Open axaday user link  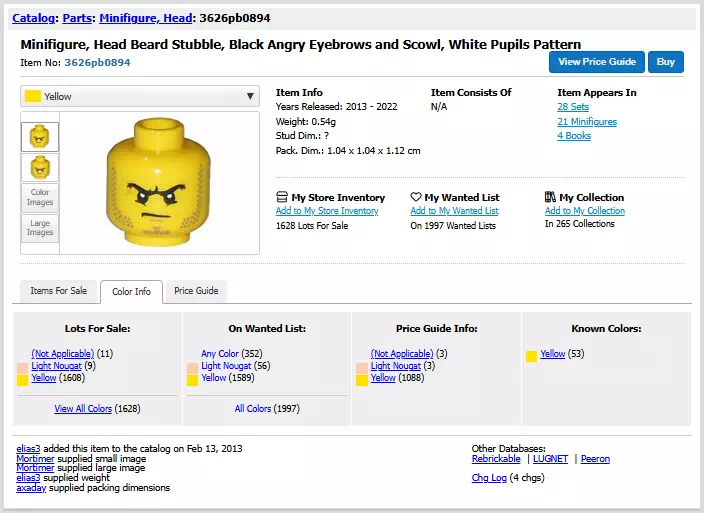[x=31, y=488]
